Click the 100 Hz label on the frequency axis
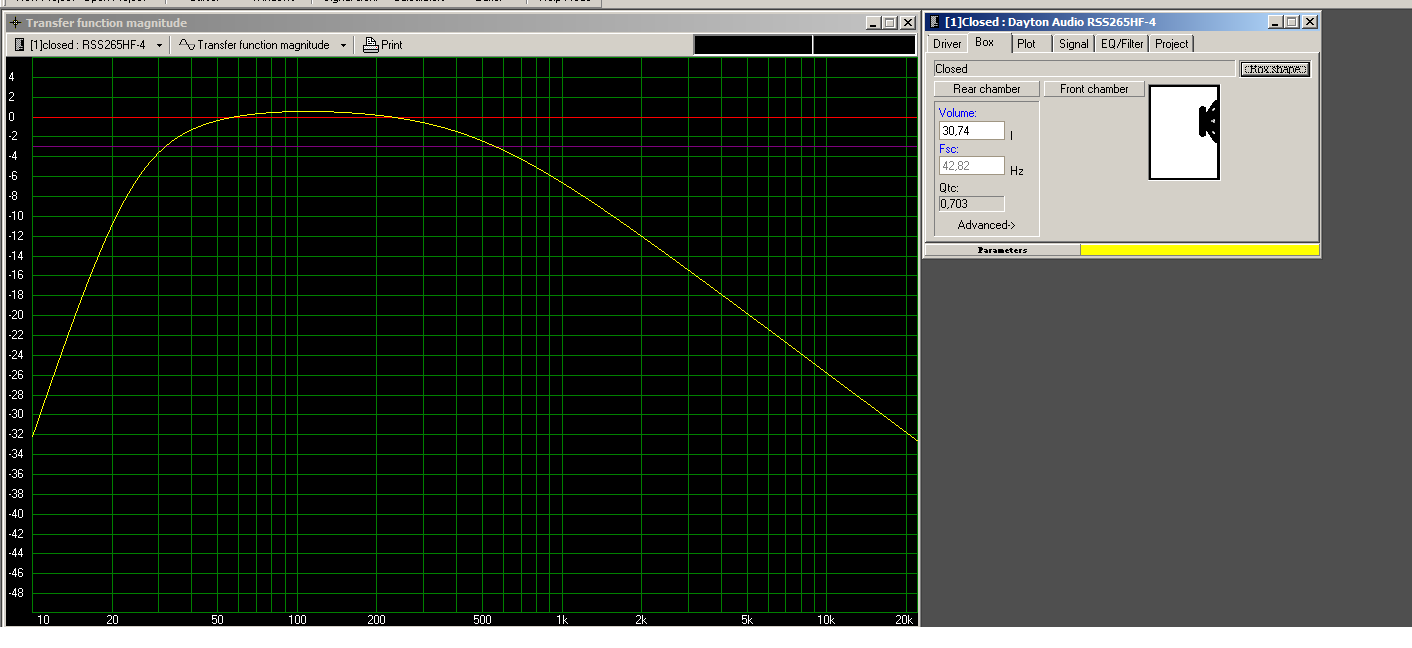This screenshot has width=1412, height=648. 296,620
